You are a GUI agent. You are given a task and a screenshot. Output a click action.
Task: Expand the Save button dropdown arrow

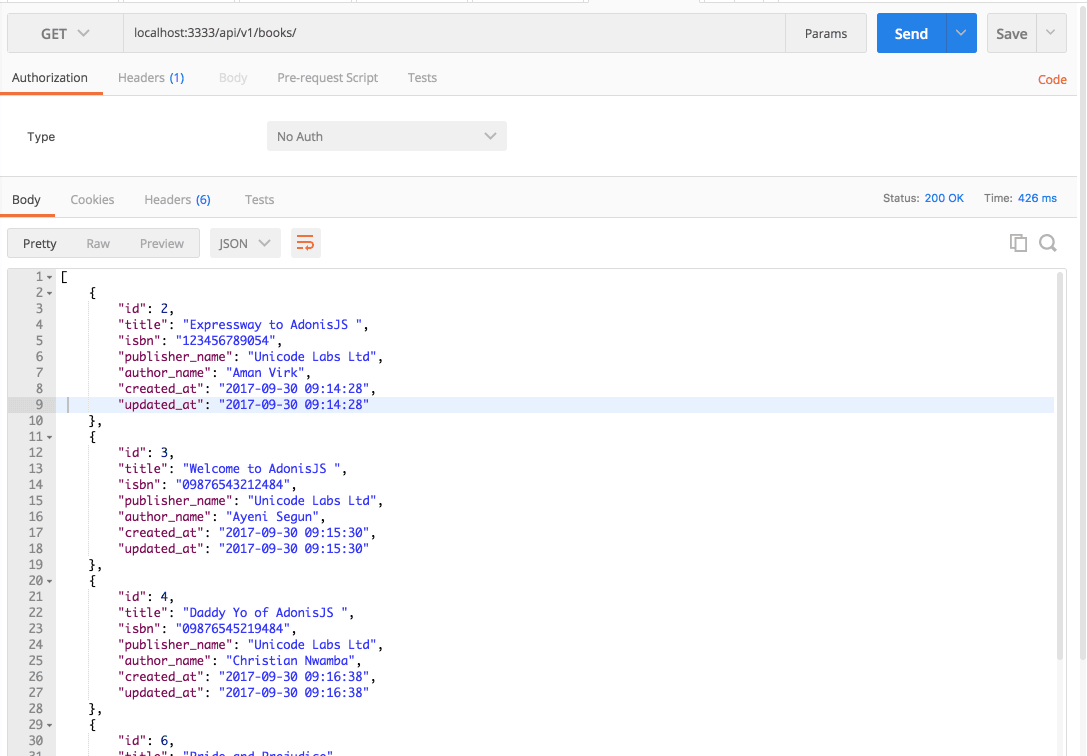(1051, 33)
